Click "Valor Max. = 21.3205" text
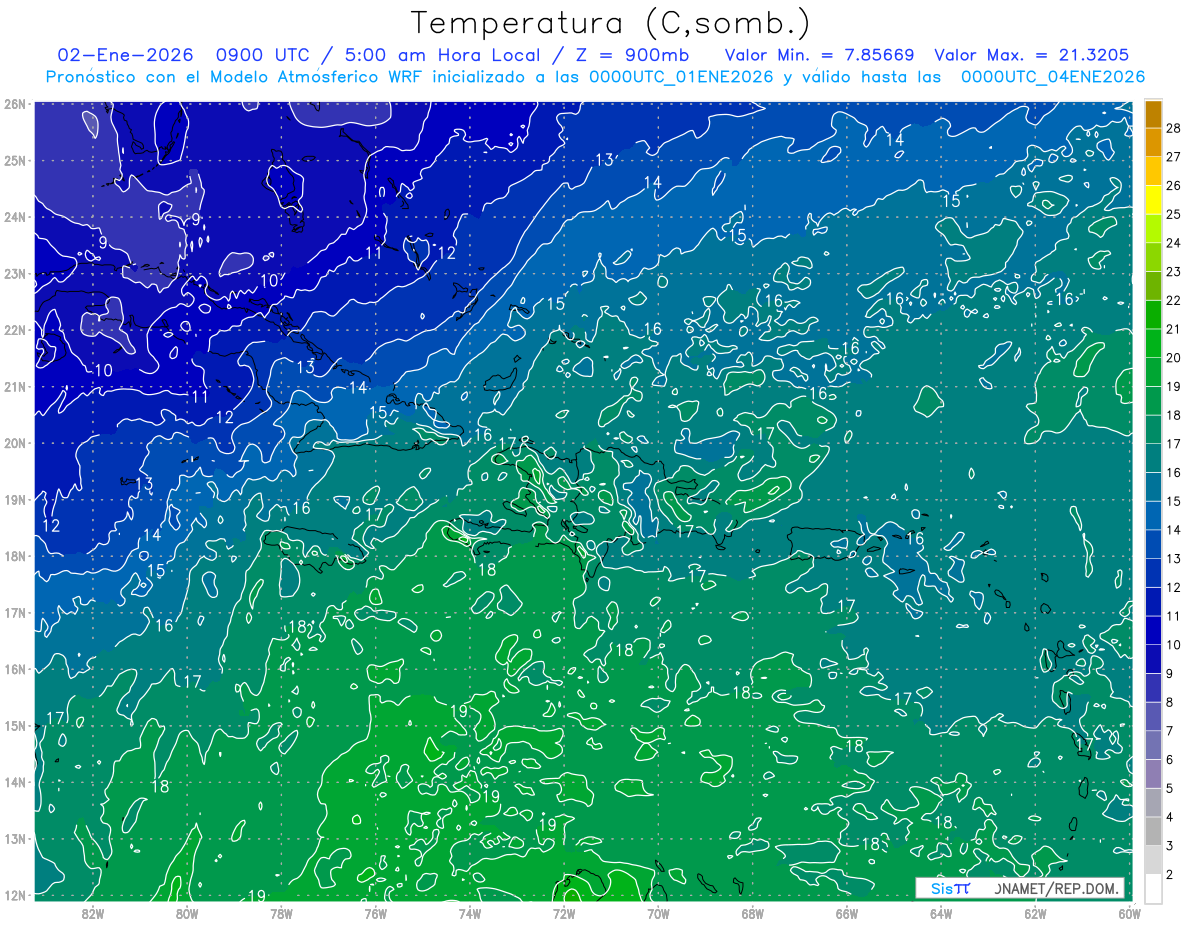 pyautogui.click(x=1031, y=55)
